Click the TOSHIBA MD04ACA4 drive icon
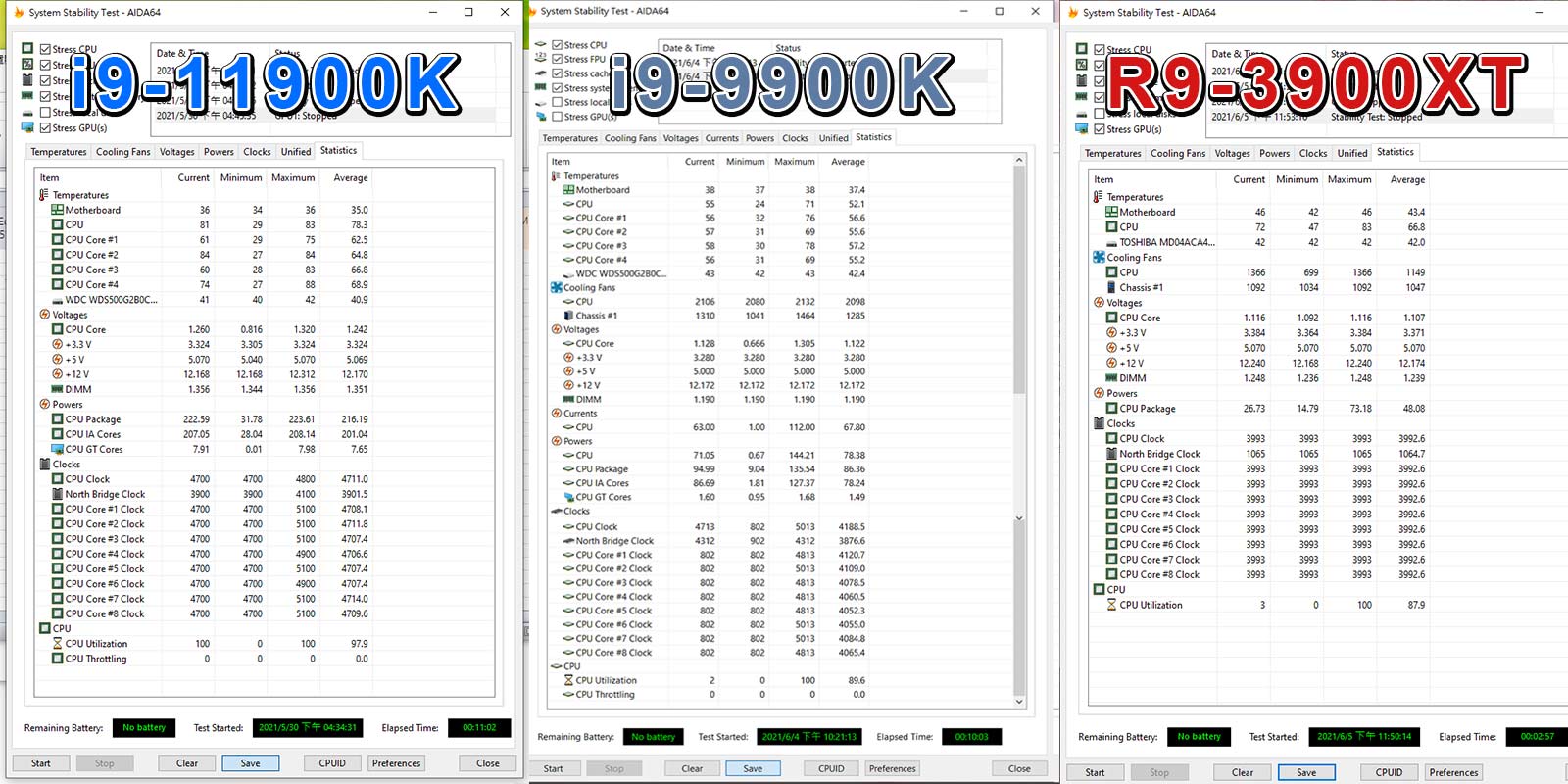Image resolution: width=1568 pixels, height=784 pixels. pyautogui.click(x=1111, y=242)
